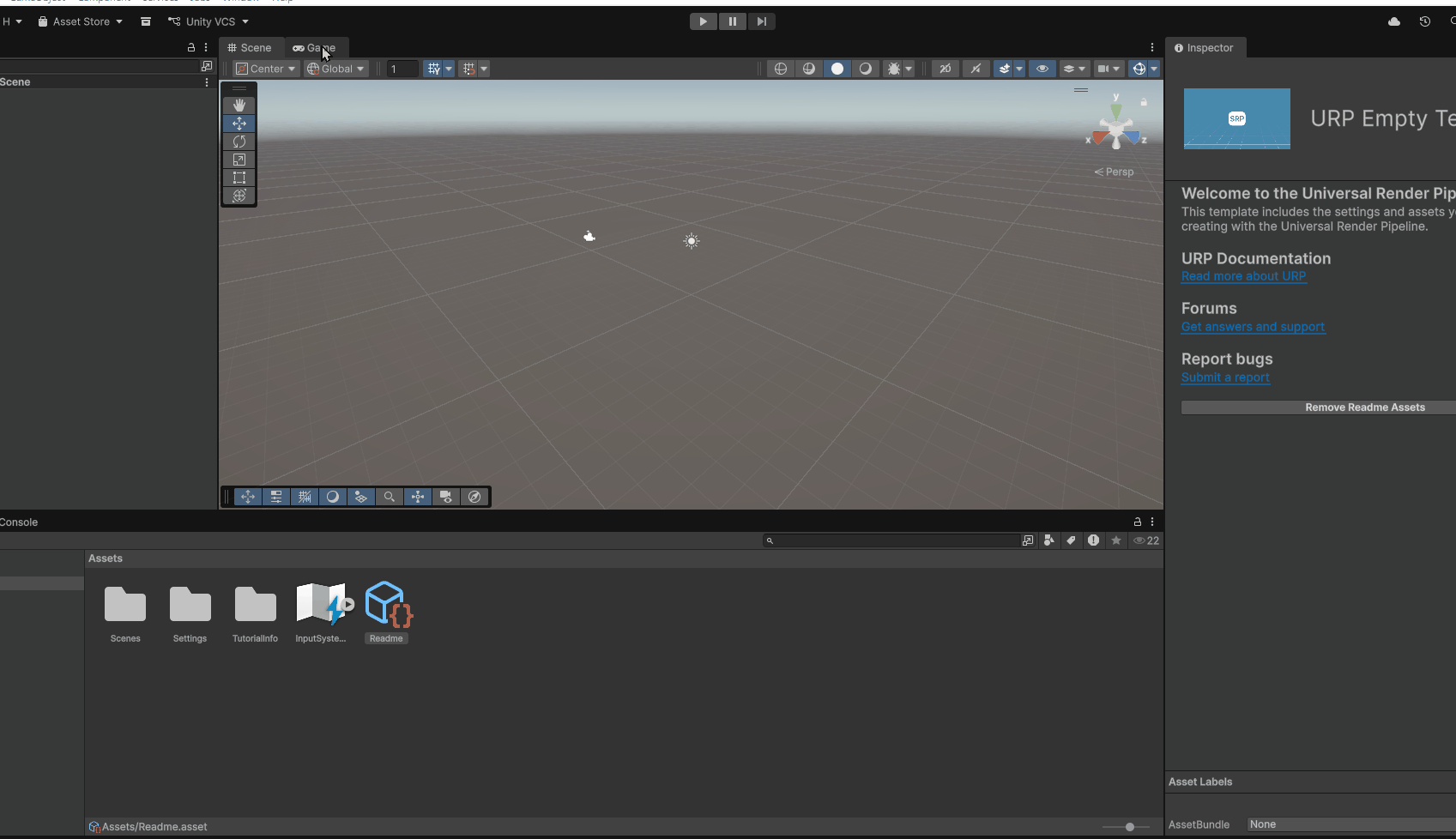
Task: Toggle the scene view rotation lock
Action: [x=1144, y=102]
